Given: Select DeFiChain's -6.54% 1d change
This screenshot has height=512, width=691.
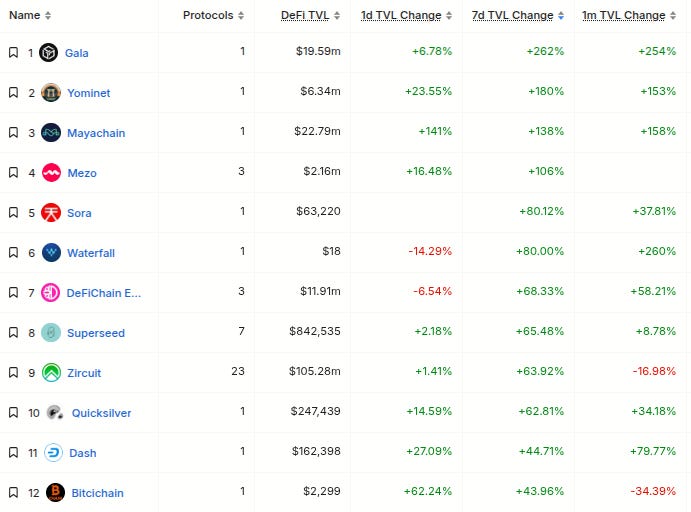Looking at the screenshot, I should coord(432,291).
